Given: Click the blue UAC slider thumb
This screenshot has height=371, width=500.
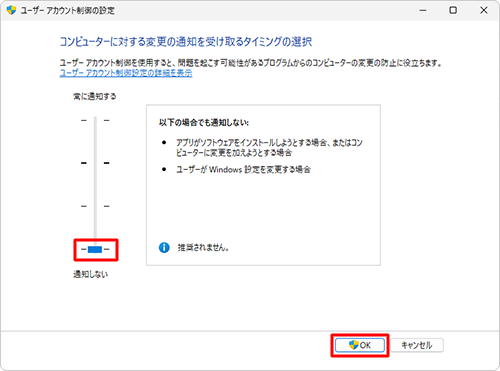Looking at the screenshot, I should pos(95,249).
